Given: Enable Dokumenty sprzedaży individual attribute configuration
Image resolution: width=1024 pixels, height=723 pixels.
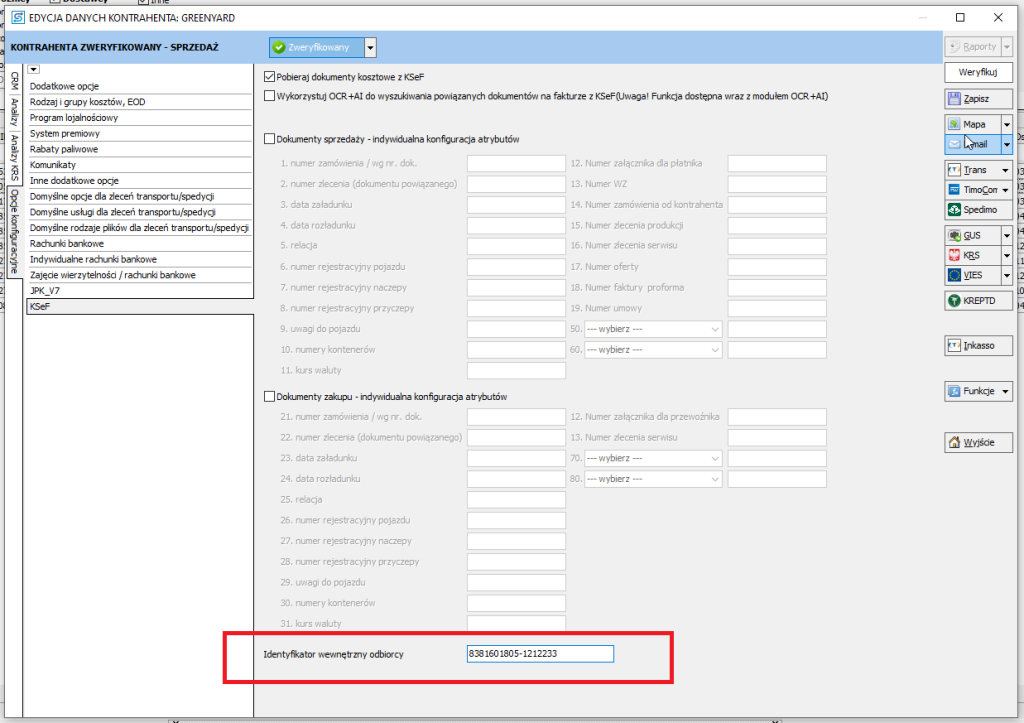Looking at the screenshot, I should coord(269,139).
